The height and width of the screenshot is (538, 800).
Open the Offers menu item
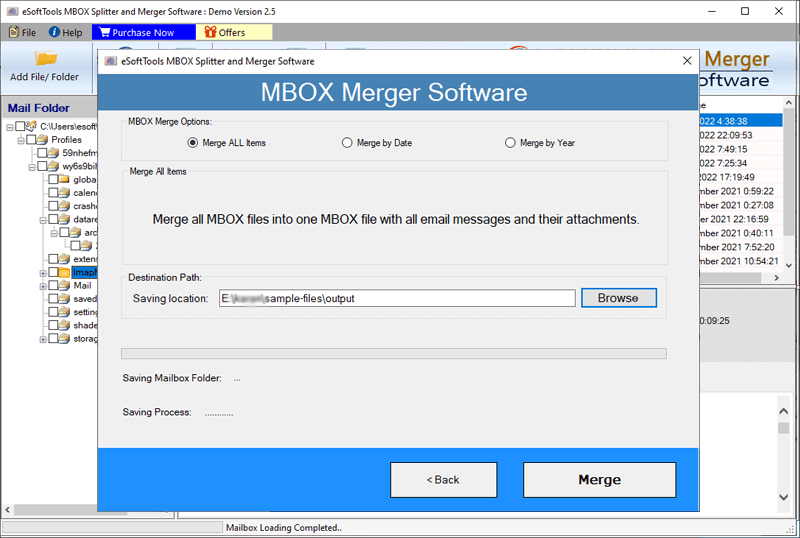(x=234, y=32)
